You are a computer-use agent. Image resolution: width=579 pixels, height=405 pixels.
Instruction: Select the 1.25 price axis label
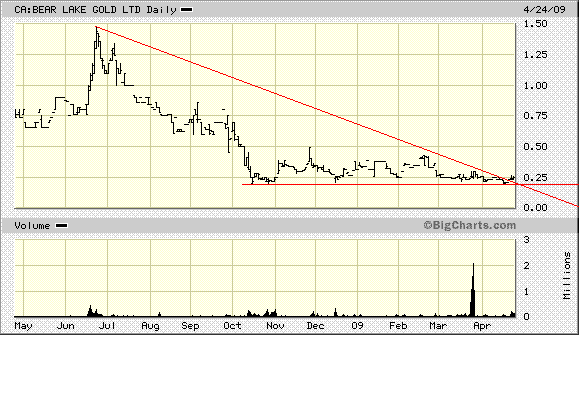[x=535, y=55]
